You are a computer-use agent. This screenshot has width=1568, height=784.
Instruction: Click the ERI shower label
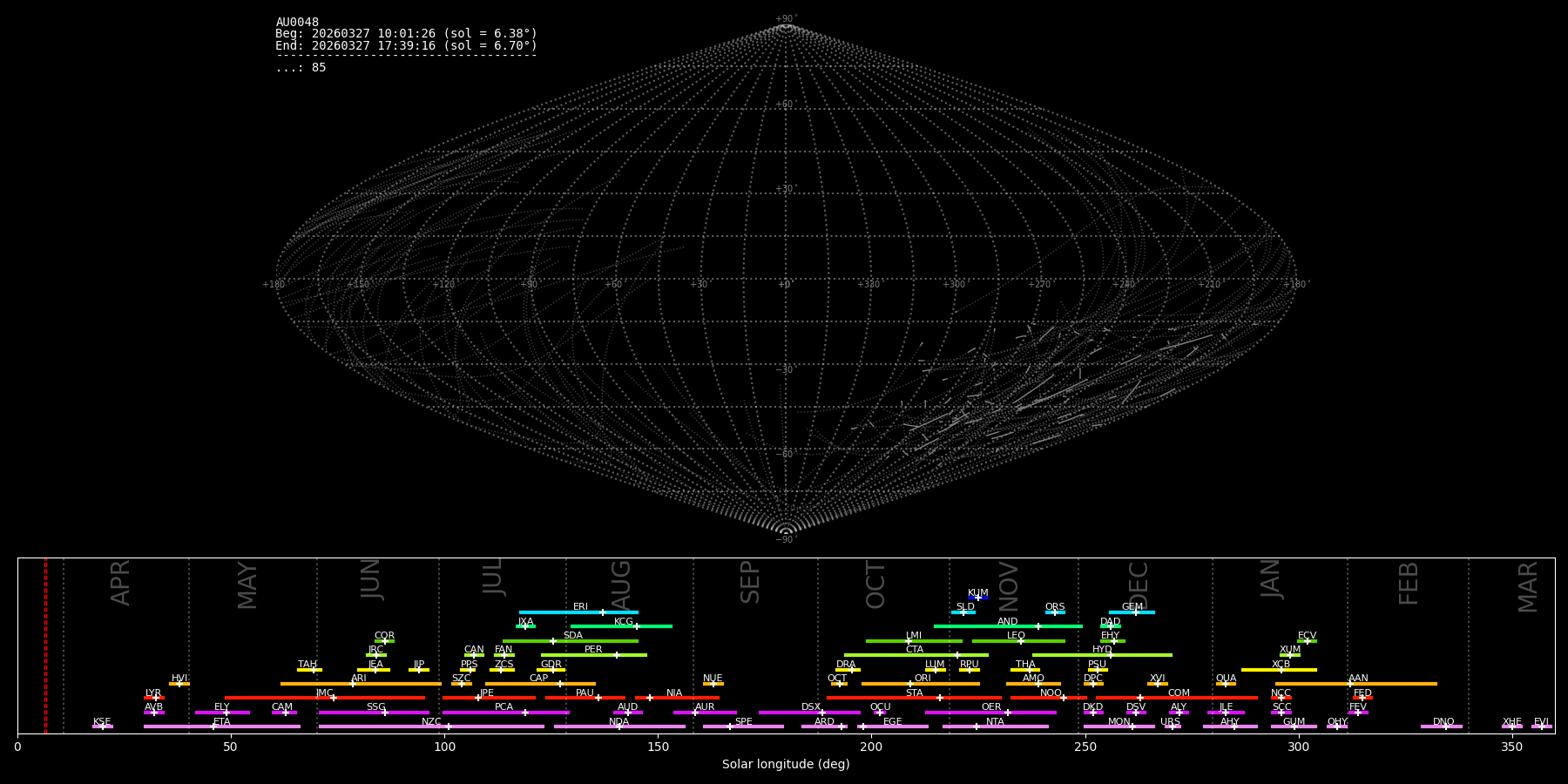580,607
